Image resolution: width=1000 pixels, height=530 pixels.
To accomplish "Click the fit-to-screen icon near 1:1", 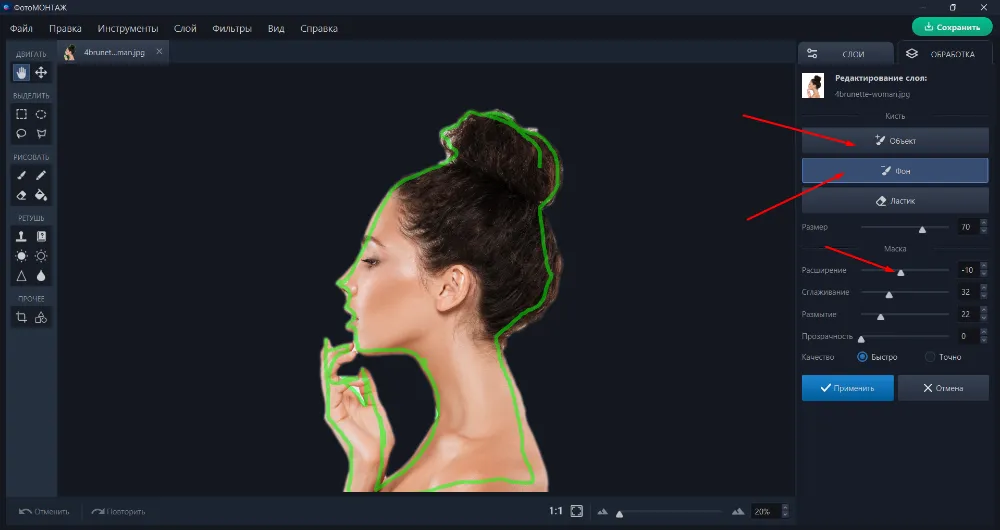I will point(577,511).
